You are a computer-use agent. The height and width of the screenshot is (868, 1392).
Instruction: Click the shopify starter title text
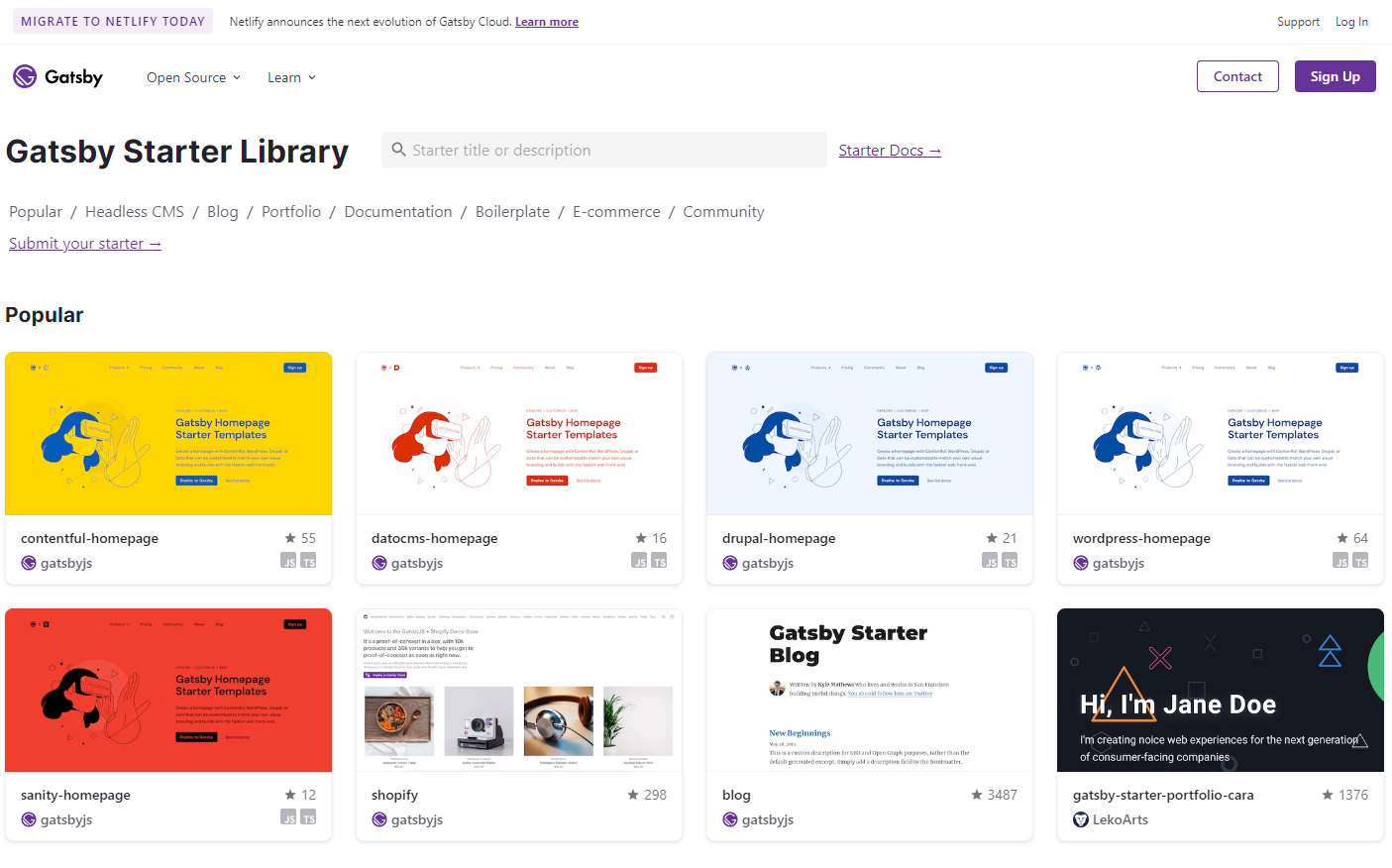[394, 795]
